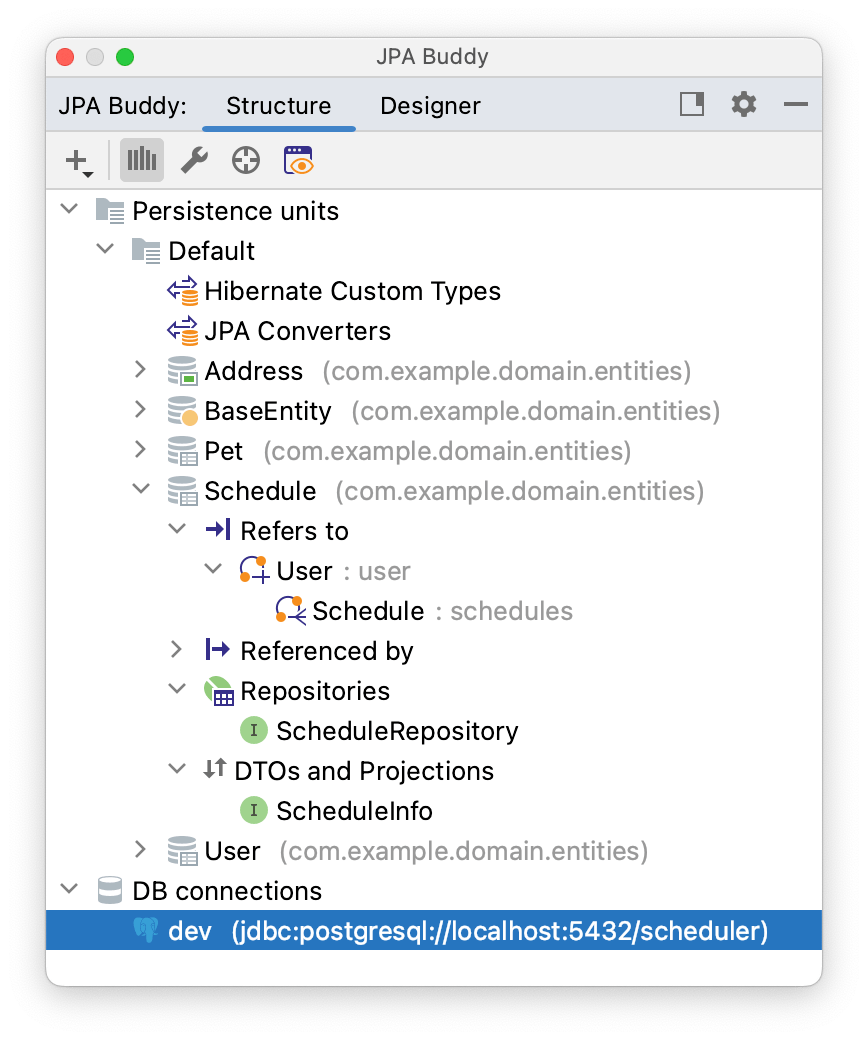Select the Structure tab
The image size is (868, 1040).
tap(278, 105)
